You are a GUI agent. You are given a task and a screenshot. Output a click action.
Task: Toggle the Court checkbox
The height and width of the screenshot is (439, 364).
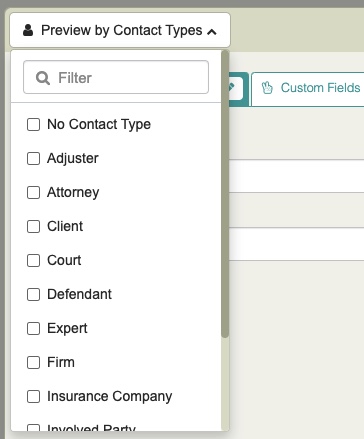pyautogui.click(x=33, y=260)
